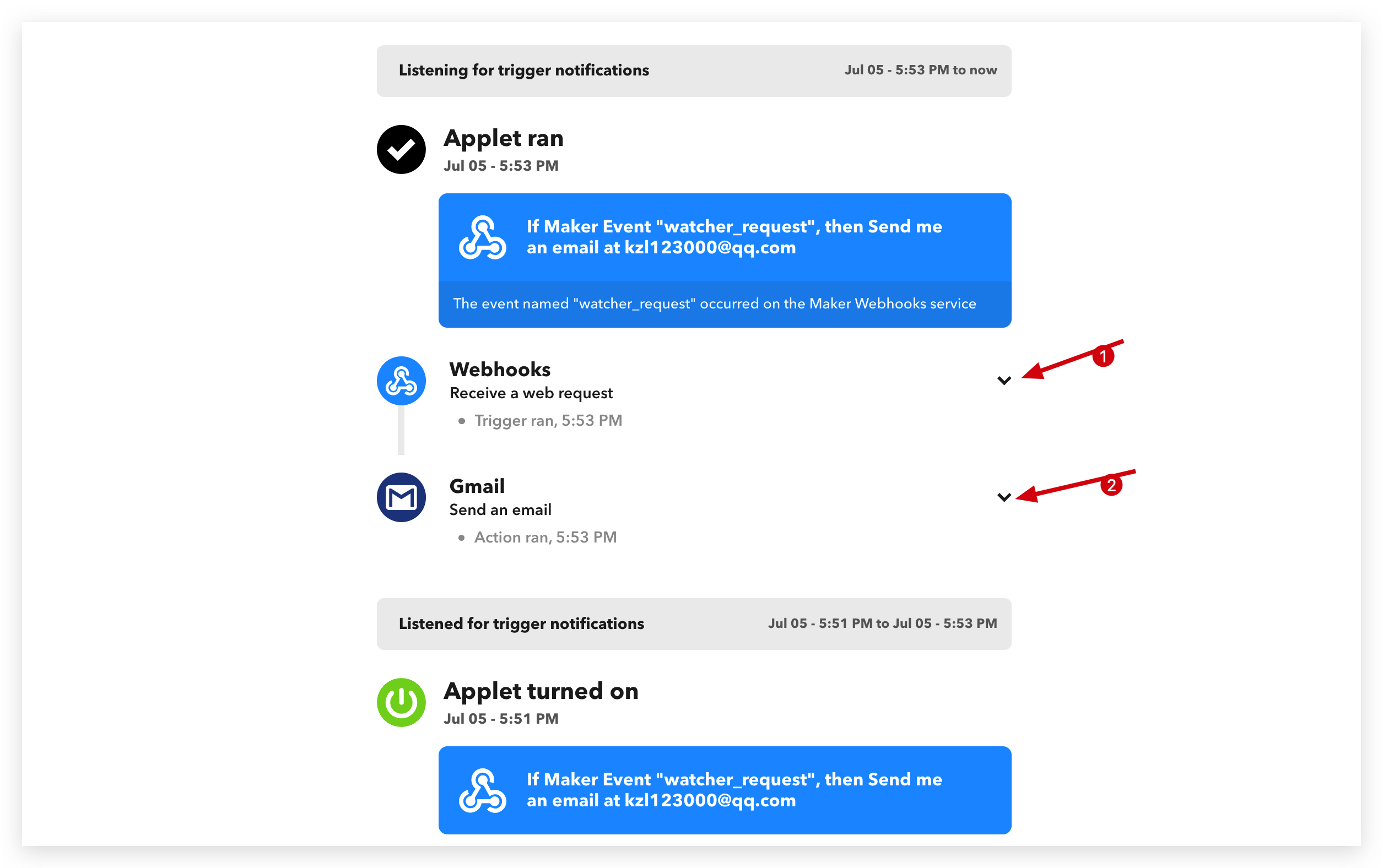Open the applet card under Applet ran

click(725, 260)
